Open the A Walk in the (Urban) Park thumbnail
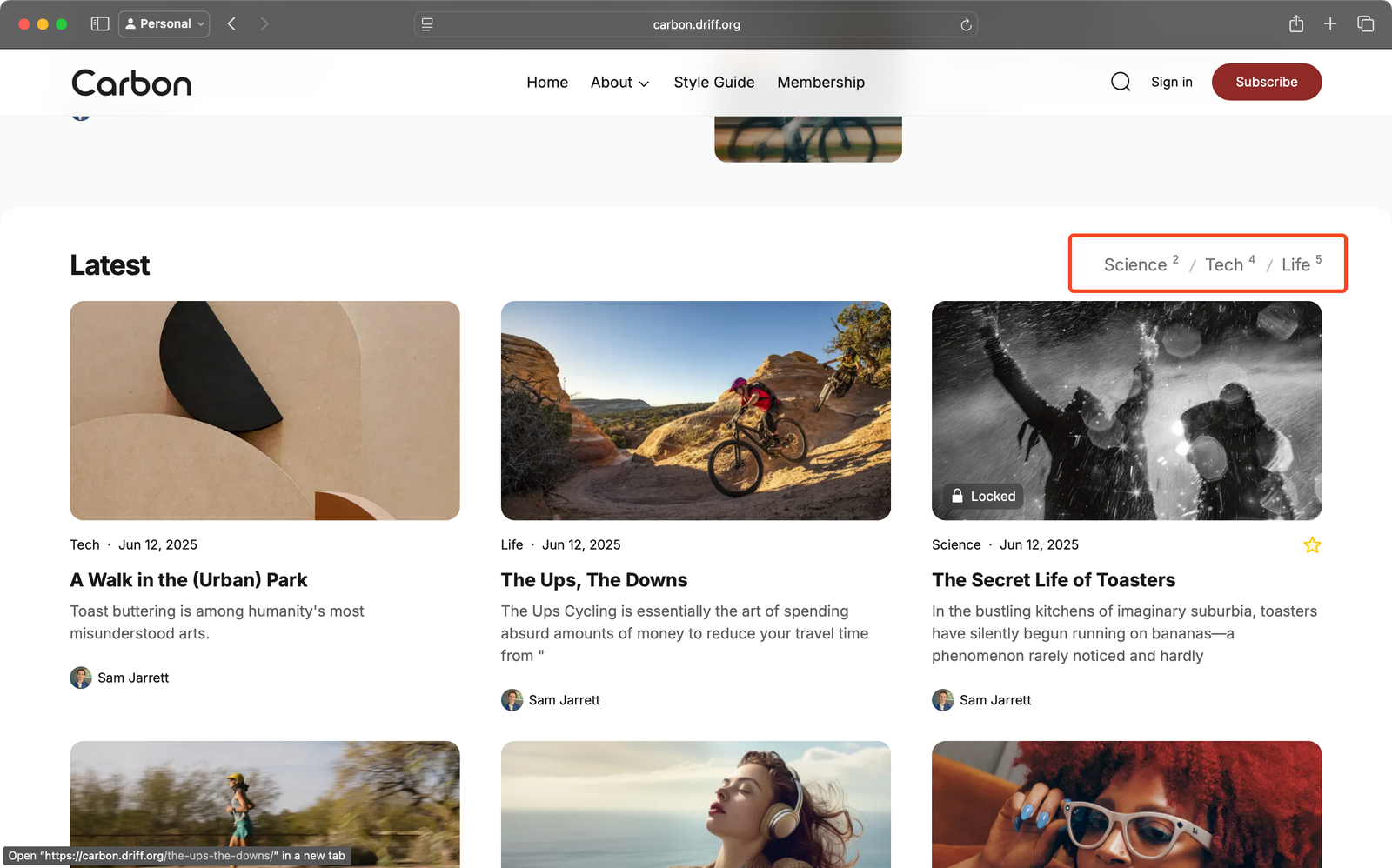The height and width of the screenshot is (868, 1392). tap(264, 411)
